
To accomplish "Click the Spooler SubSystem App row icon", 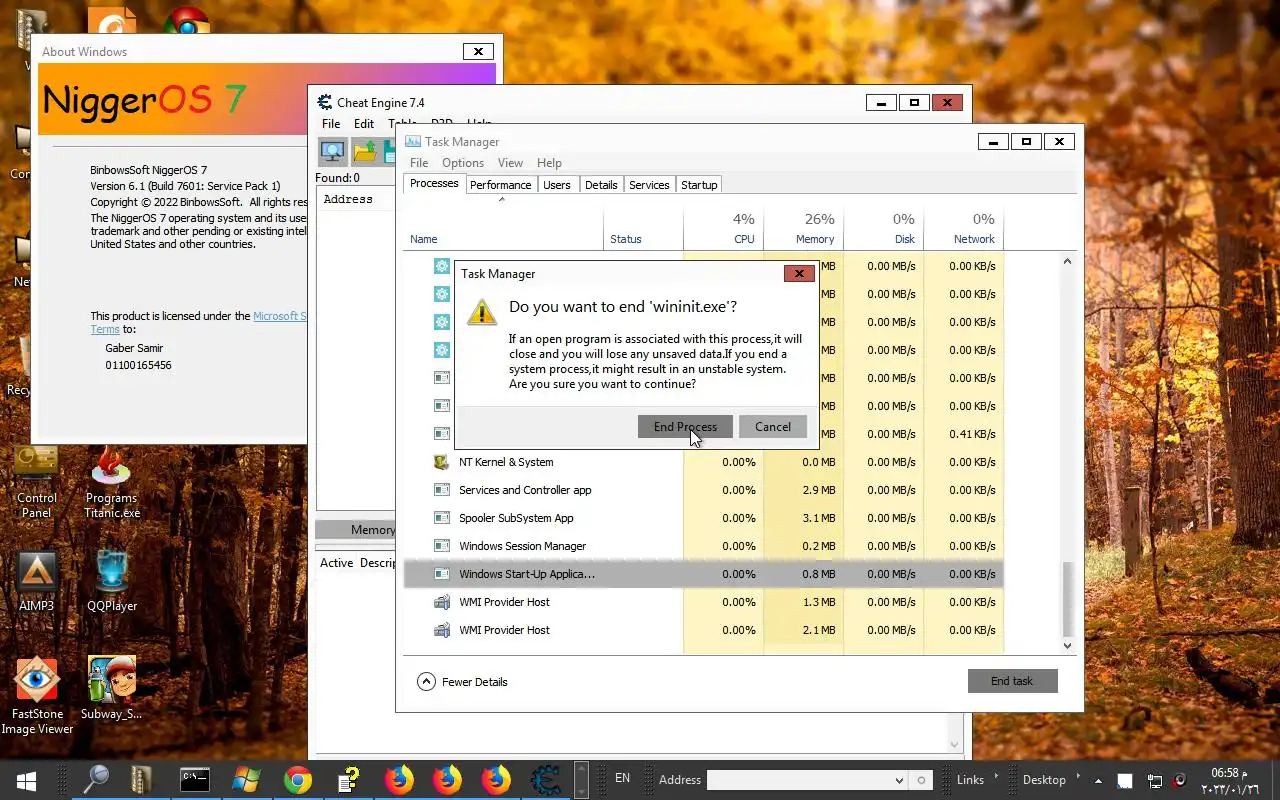I will (x=441, y=518).
